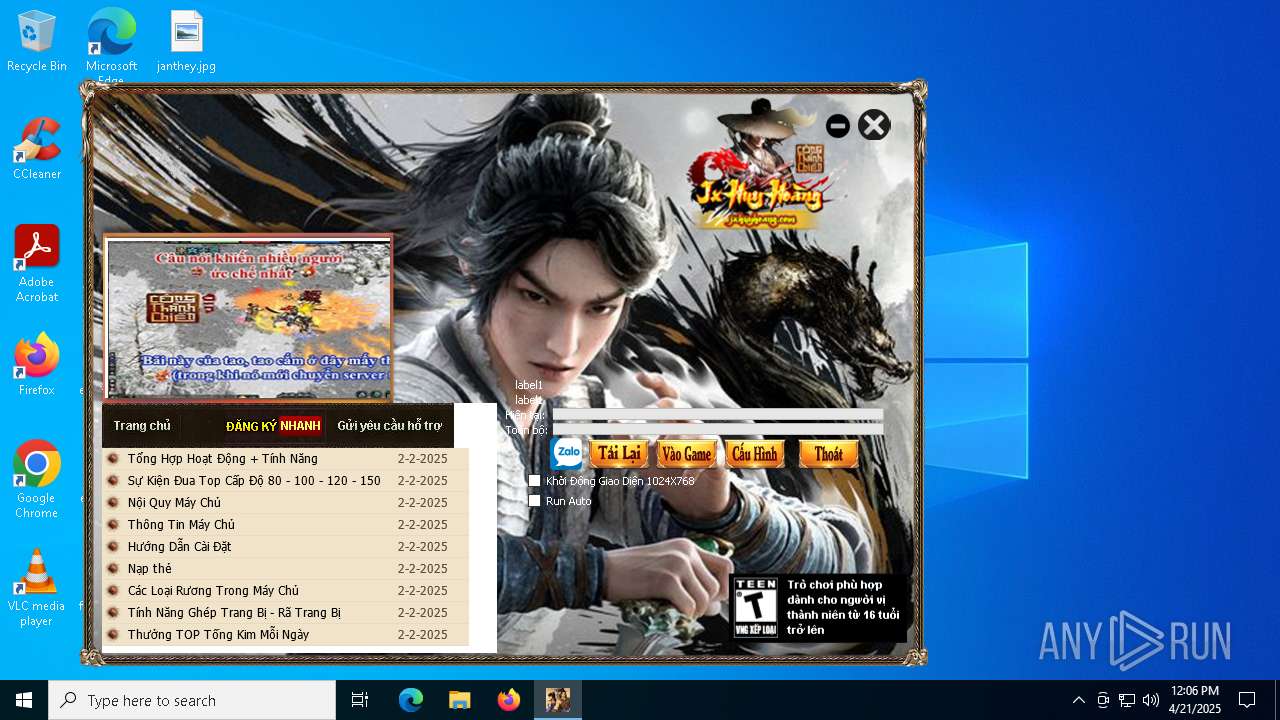This screenshot has width=1280, height=720.
Task: Open Task View on taskbar
Action: [x=360, y=700]
